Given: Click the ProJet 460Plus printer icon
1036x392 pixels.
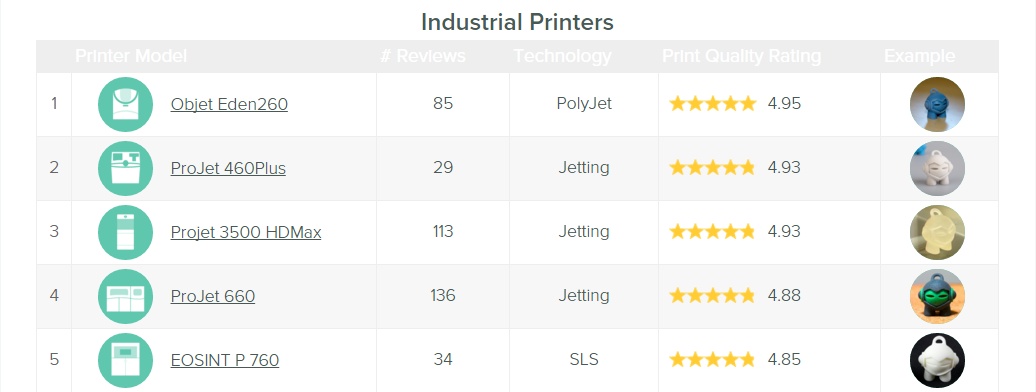Looking at the screenshot, I should (126, 169).
